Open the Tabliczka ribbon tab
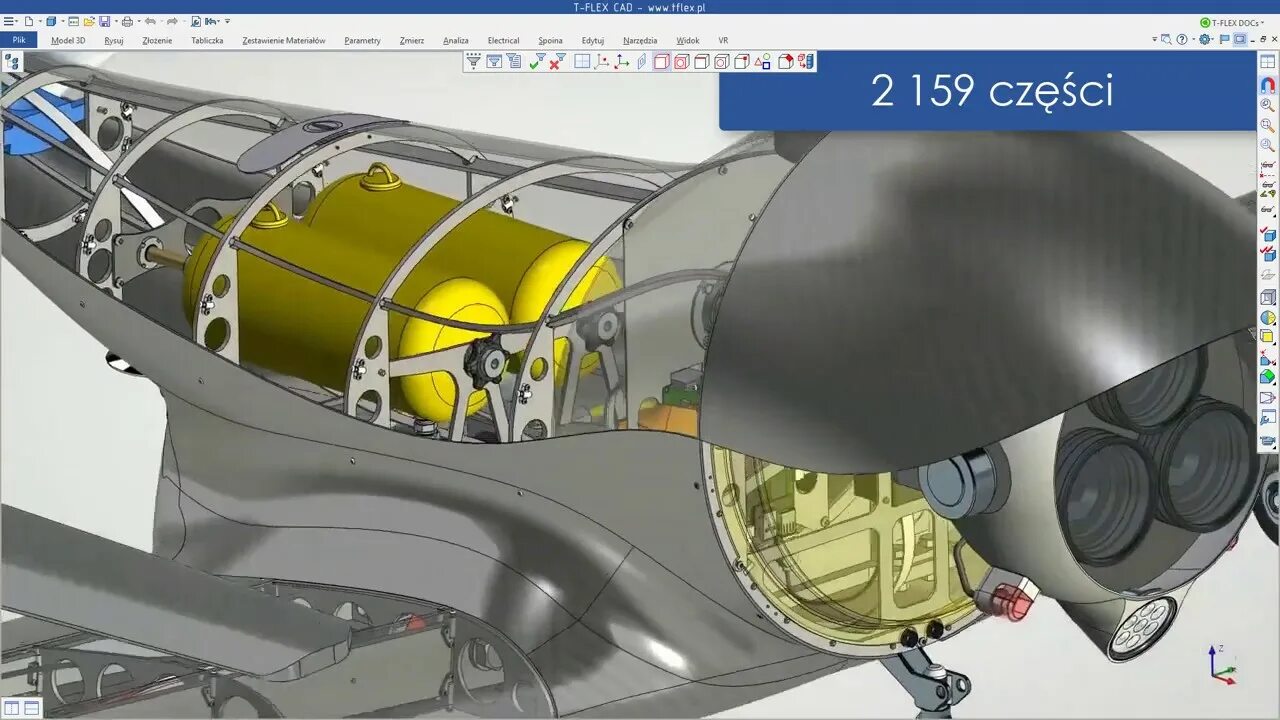 click(x=207, y=41)
